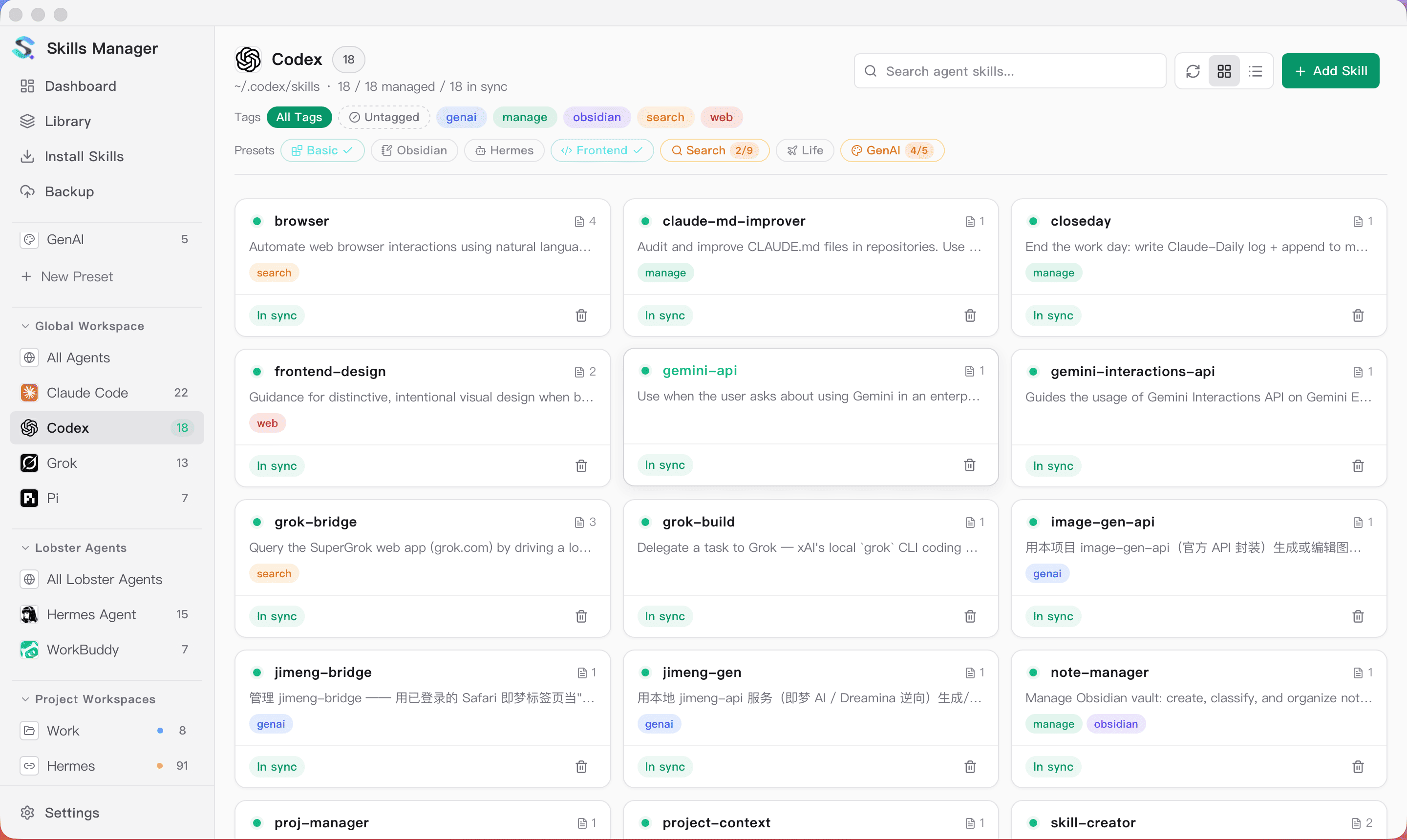Image resolution: width=1407 pixels, height=840 pixels.
Task: Open the Backup page
Action: 107,191
